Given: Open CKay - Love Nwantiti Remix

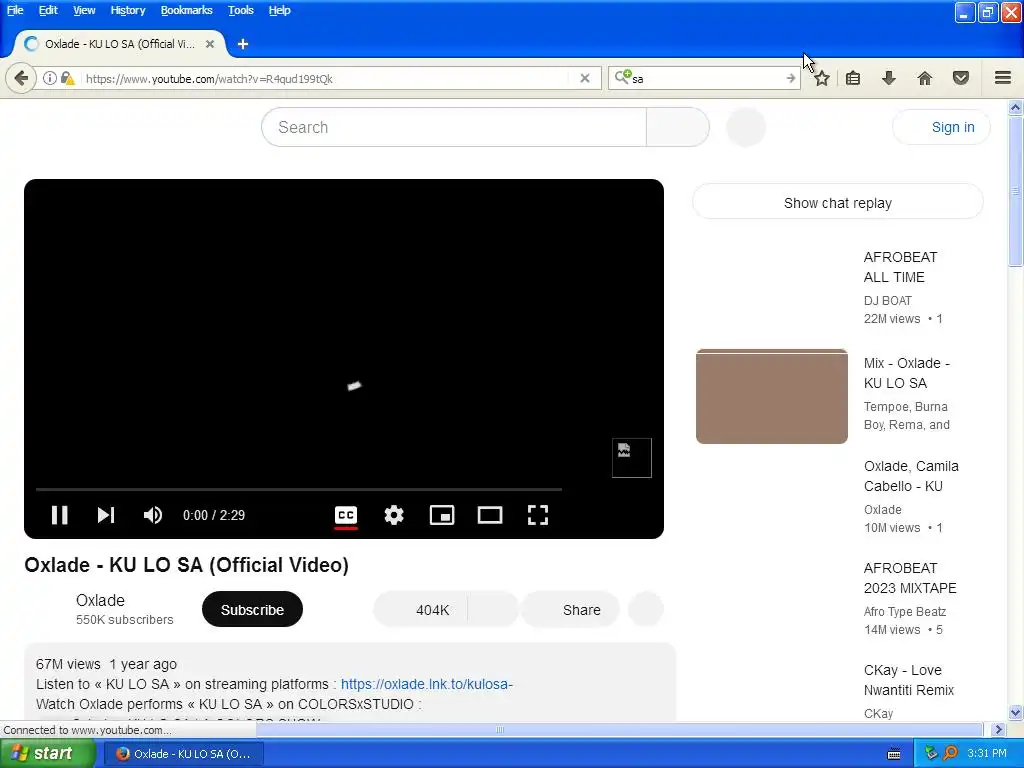Looking at the screenshot, I should pos(908,680).
